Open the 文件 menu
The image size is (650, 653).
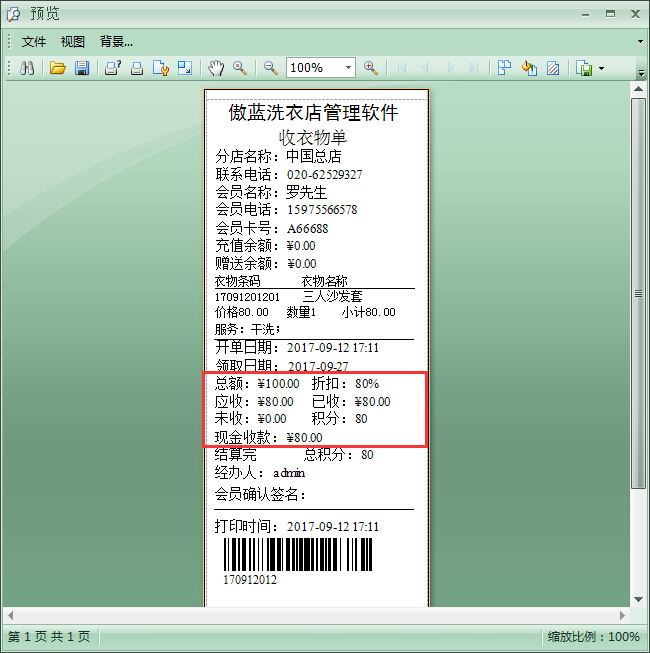tap(34, 42)
